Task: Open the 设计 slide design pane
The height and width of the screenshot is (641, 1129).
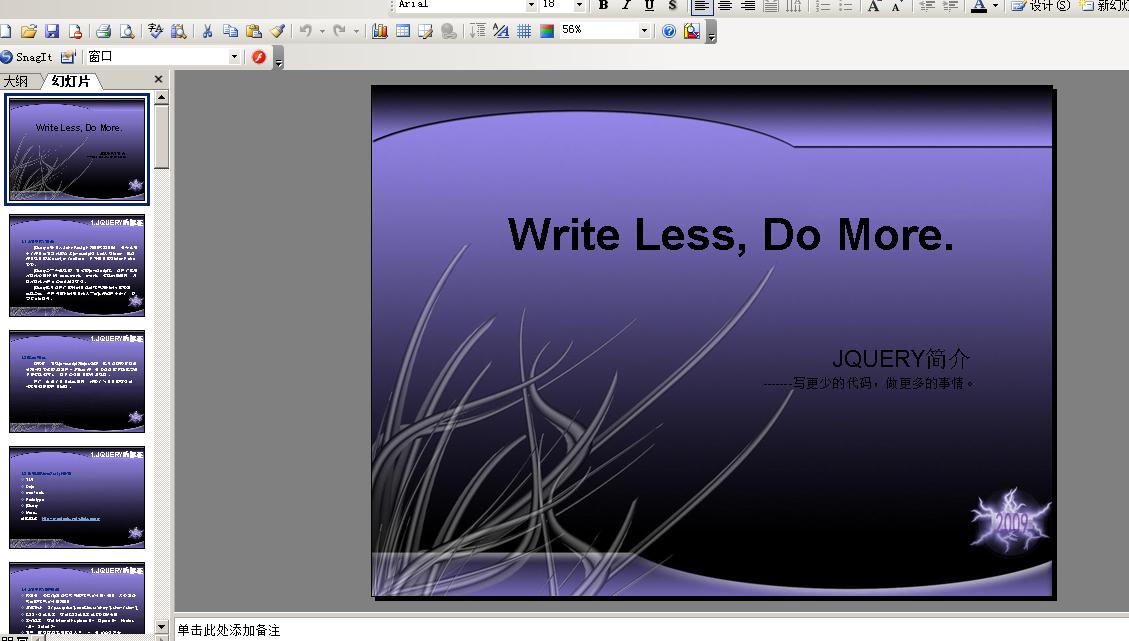Action: [x=1040, y=6]
